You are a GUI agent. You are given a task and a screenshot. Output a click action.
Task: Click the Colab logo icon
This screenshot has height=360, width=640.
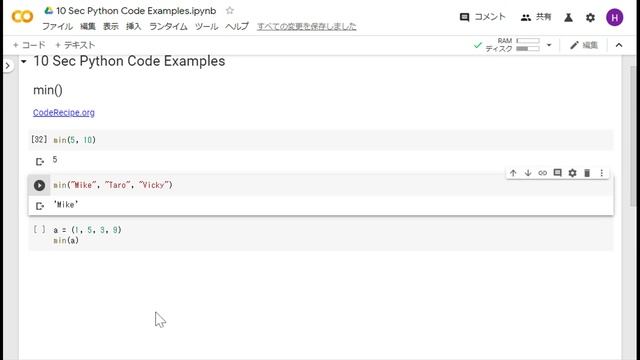click(x=22, y=17)
